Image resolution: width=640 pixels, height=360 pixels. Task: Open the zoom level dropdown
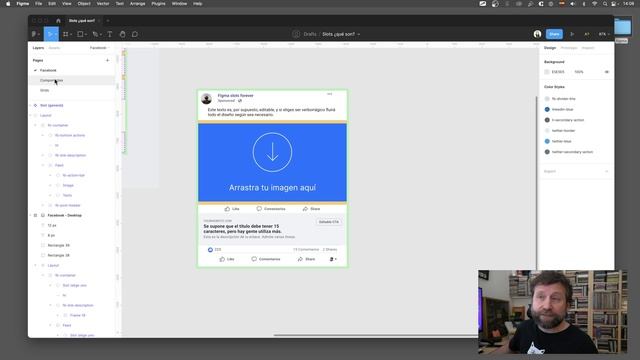(x=604, y=34)
